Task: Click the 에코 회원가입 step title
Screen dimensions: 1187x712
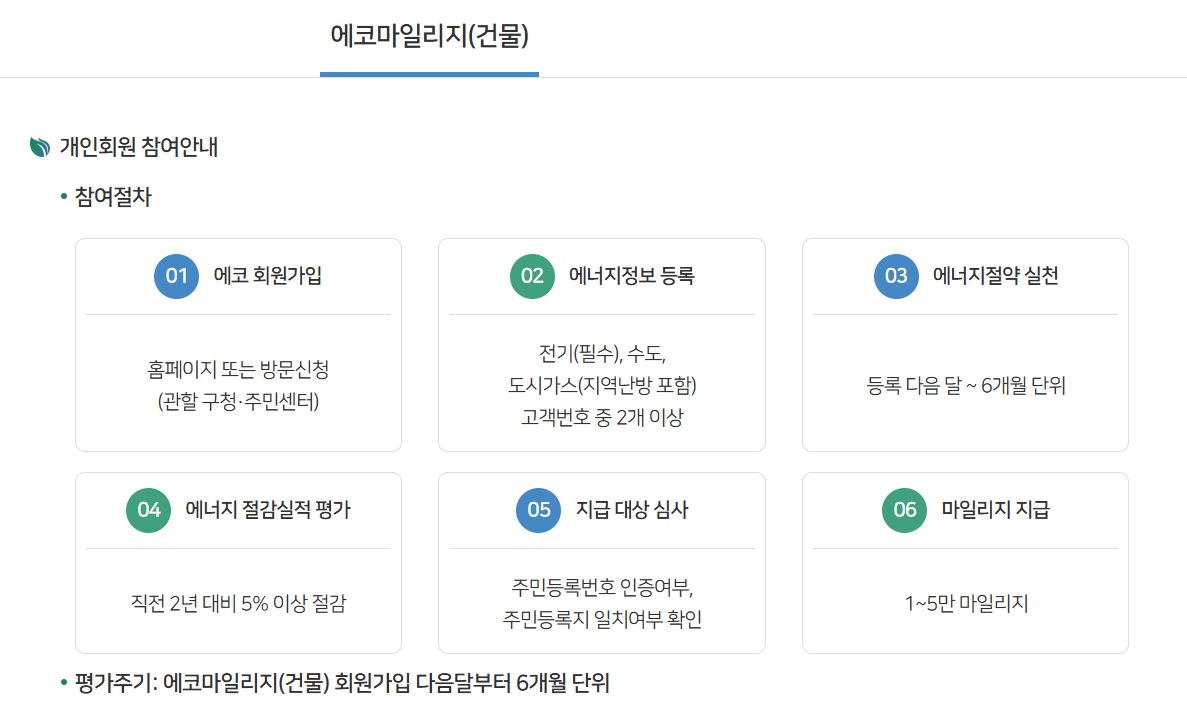Action: tap(268, 276)
